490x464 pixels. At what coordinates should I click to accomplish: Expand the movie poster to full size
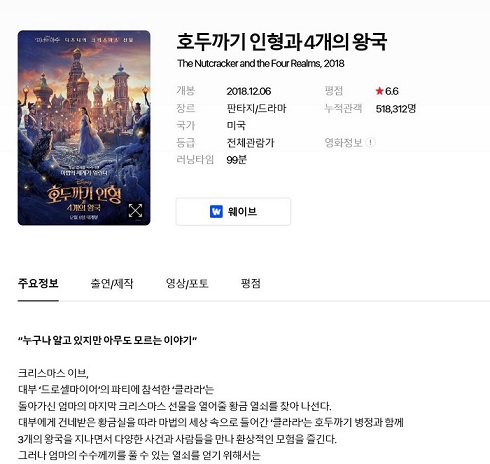point(135,211)
